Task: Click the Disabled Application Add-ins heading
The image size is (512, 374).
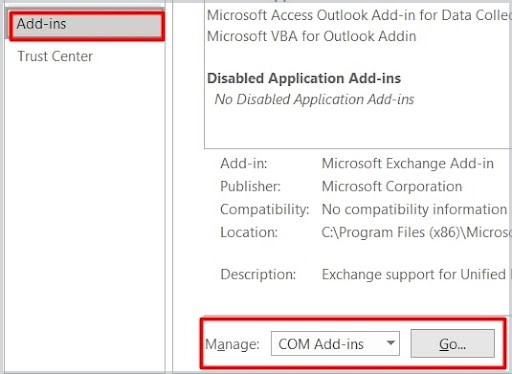Action: pos(304,78)
